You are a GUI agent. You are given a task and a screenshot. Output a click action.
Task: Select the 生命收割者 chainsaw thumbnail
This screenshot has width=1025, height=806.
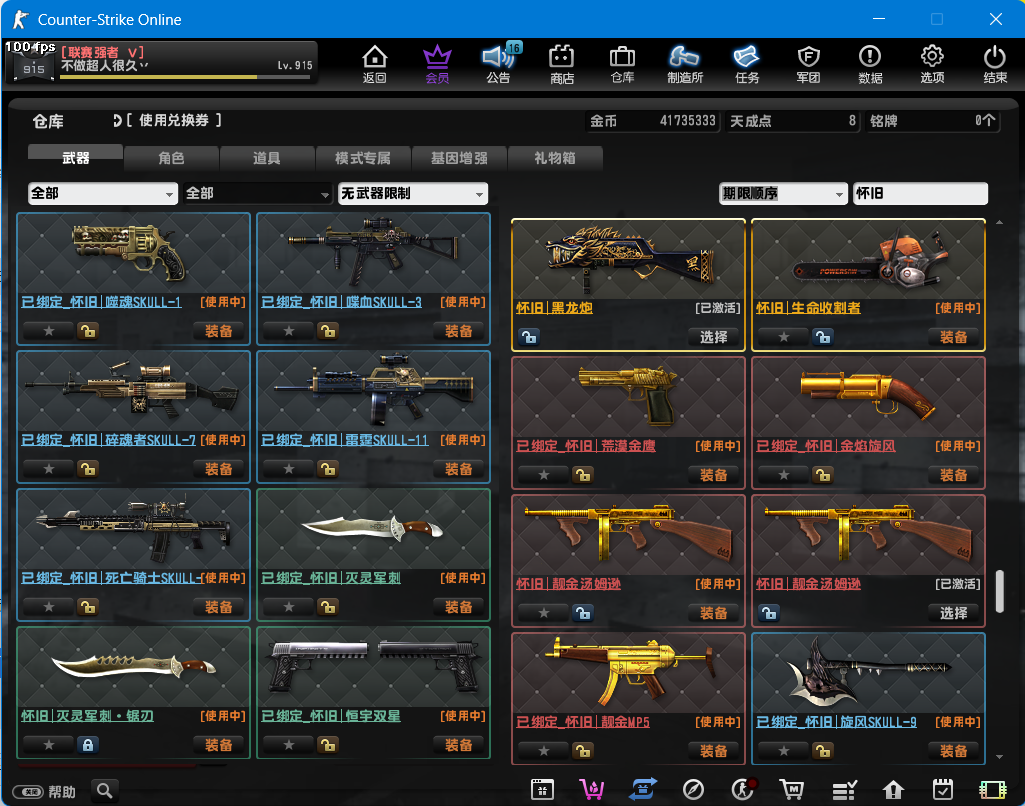(x=868, y=260)
